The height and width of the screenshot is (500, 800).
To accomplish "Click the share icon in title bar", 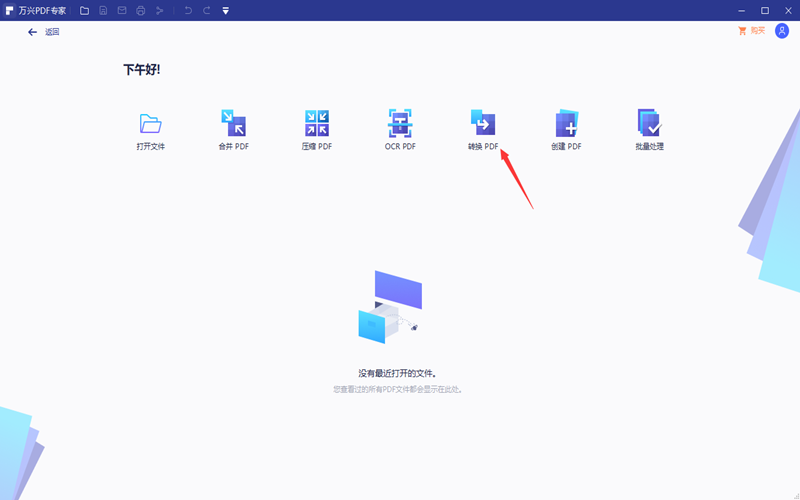I will [160, 11].
